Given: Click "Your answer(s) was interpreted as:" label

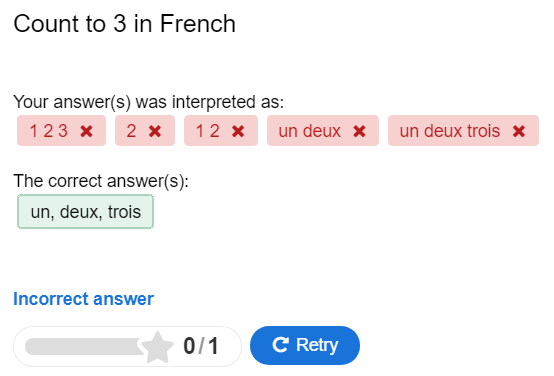Looking at the screenshot, I should (x=148, y=102).
